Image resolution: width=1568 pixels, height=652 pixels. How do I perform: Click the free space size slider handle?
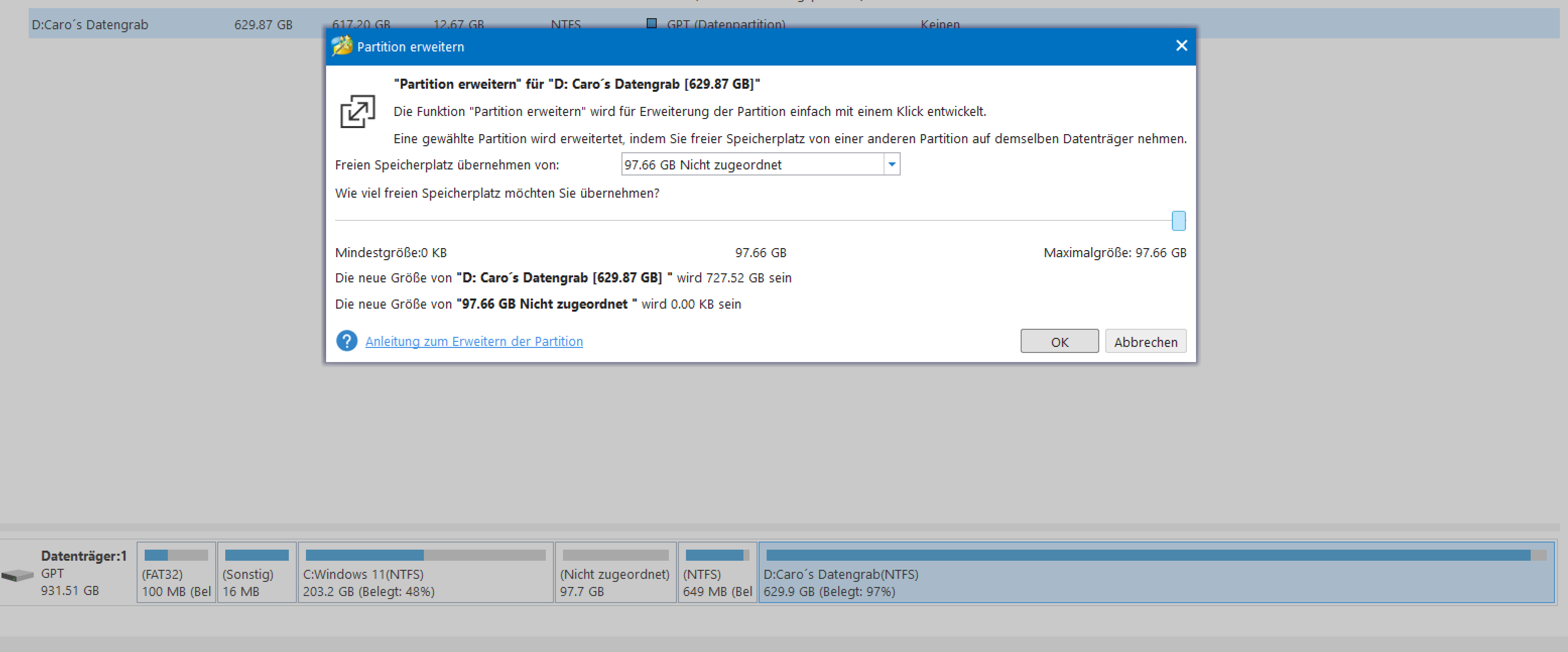1178,220
